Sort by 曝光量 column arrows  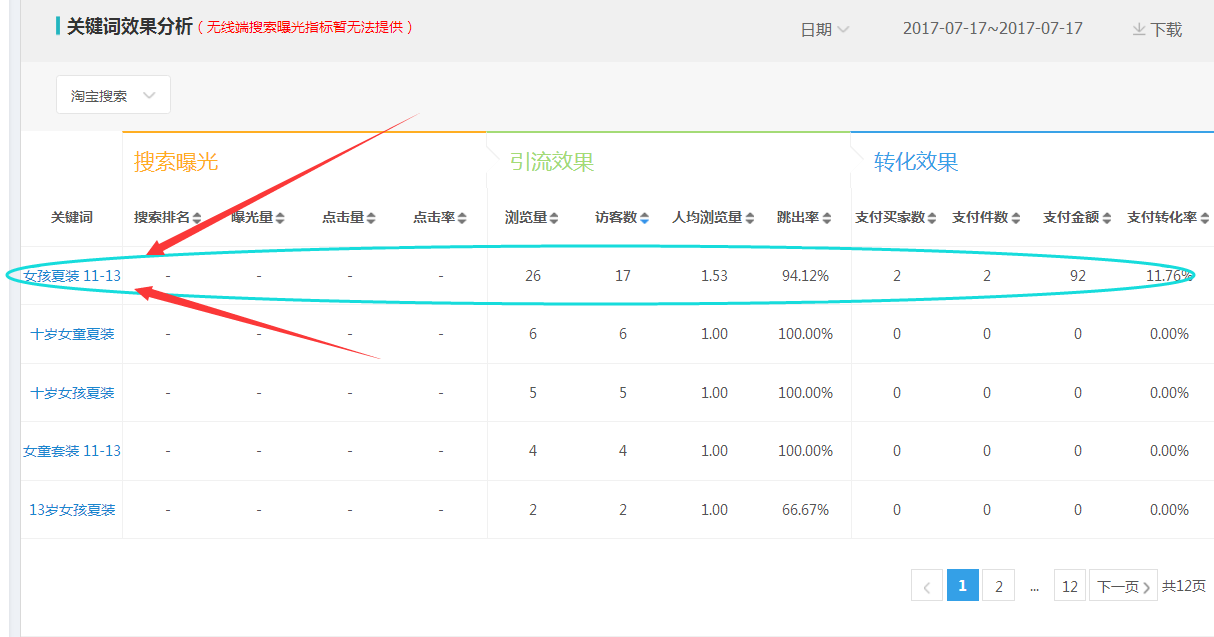pos(280,218)
